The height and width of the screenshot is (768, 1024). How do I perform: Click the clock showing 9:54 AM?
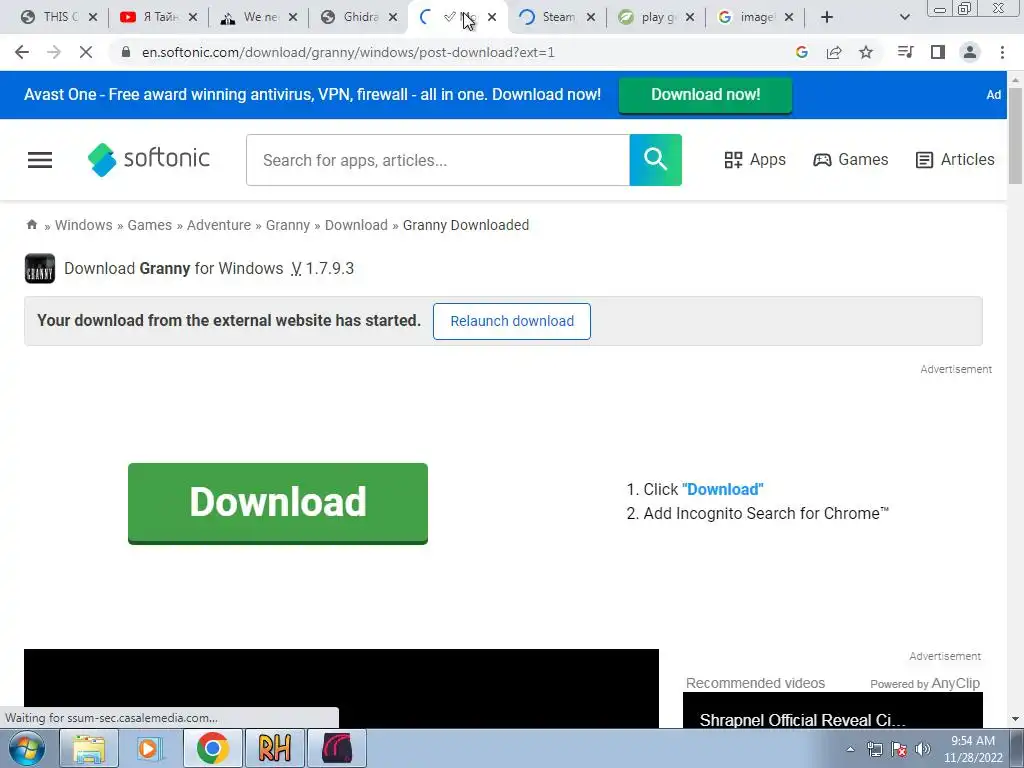coord(972,741)
